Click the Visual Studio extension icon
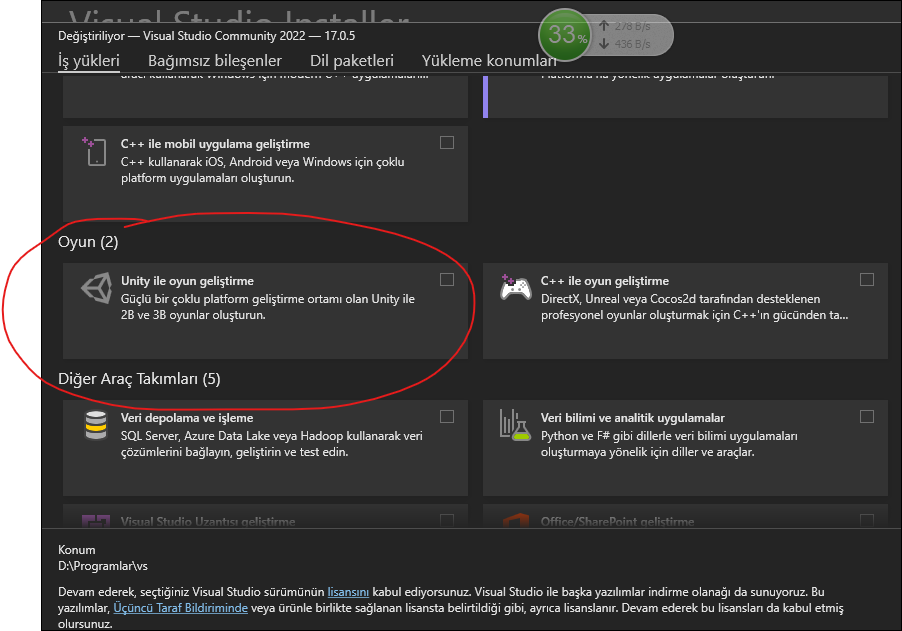This screenshot has width=902, height=631. tap(95, 521)
